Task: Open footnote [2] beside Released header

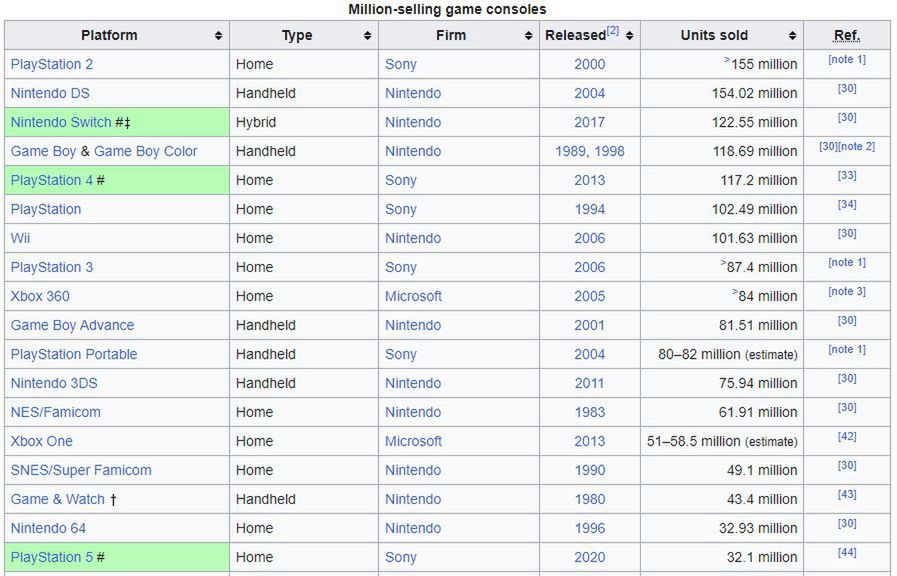Action: point(613,31)
